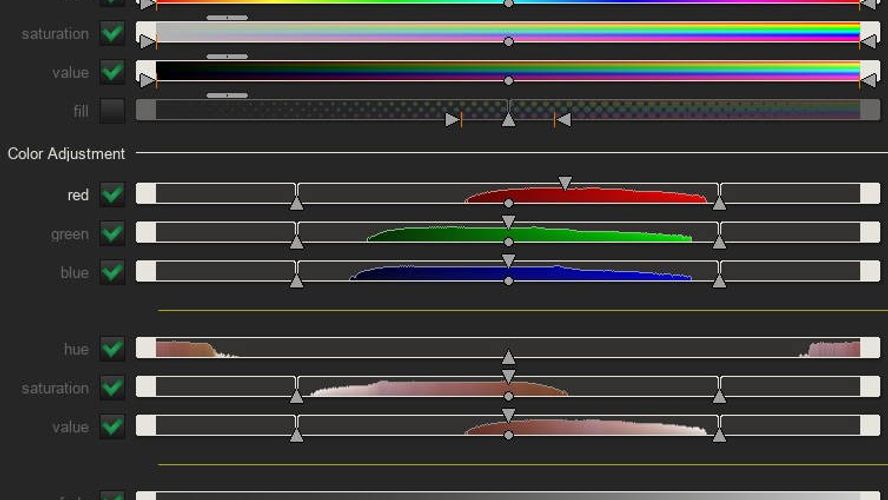Screen dimensions: 888x500
Task: Click the green row's top midpoint triangle
Action: [x=508, y=222]
